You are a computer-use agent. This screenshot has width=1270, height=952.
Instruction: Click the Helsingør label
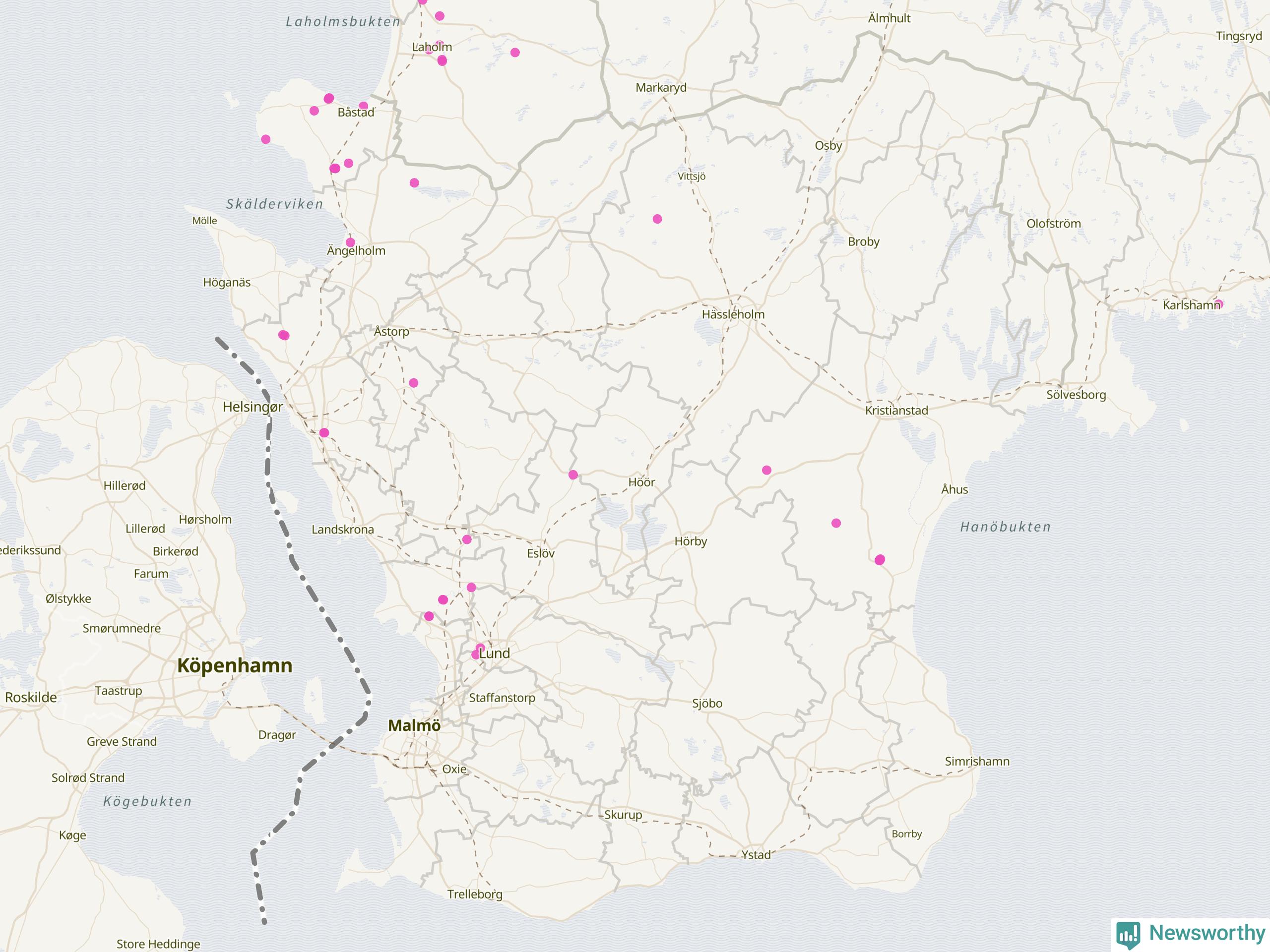click(253, 407)
